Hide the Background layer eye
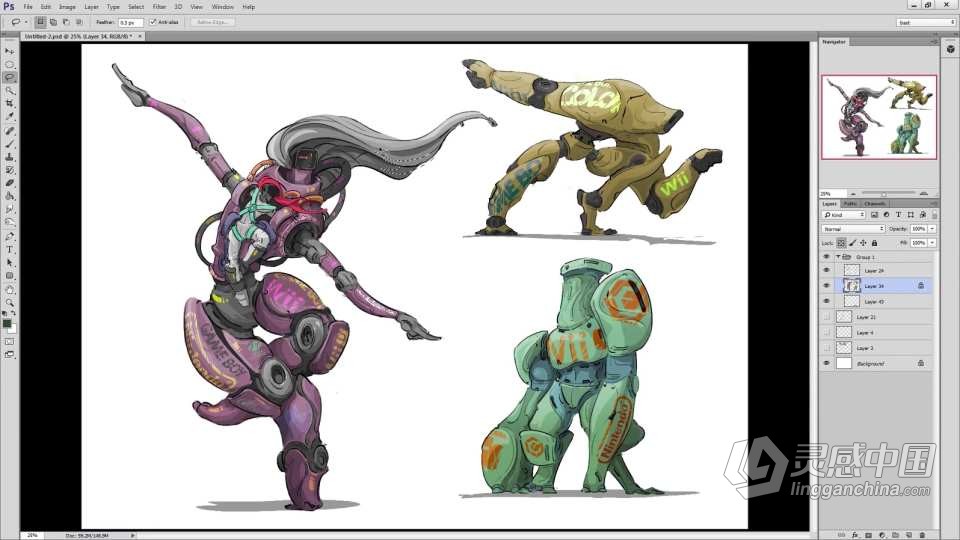 827,364
